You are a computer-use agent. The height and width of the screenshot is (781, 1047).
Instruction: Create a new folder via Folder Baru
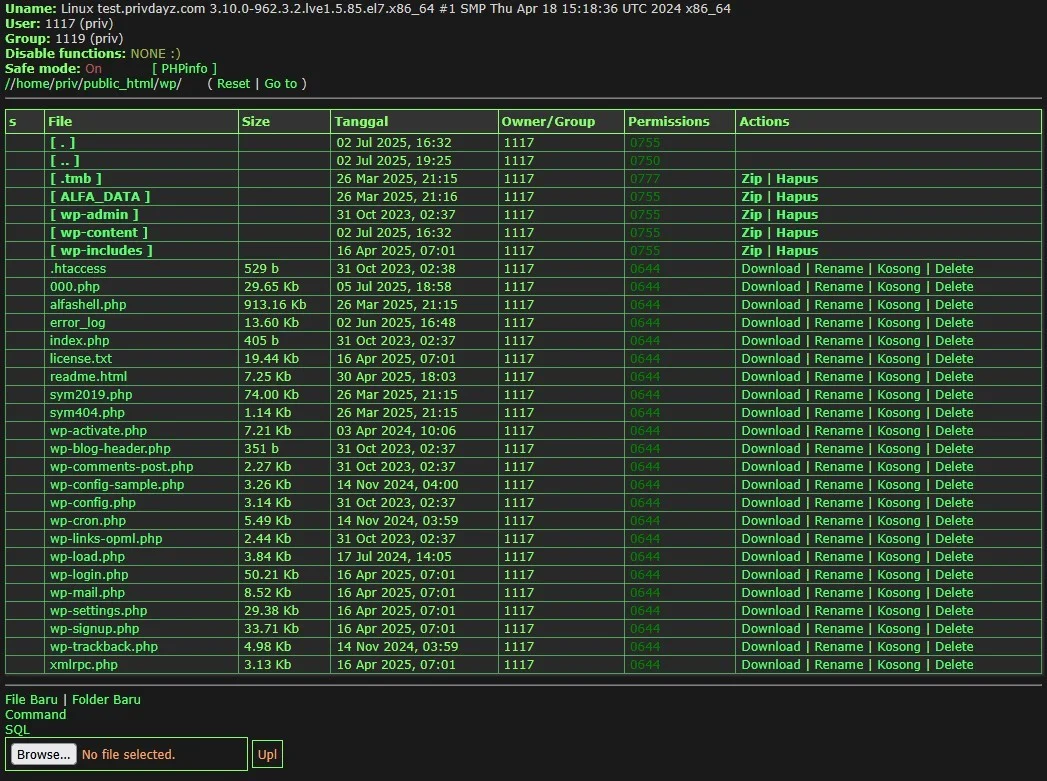pos(106,699)
